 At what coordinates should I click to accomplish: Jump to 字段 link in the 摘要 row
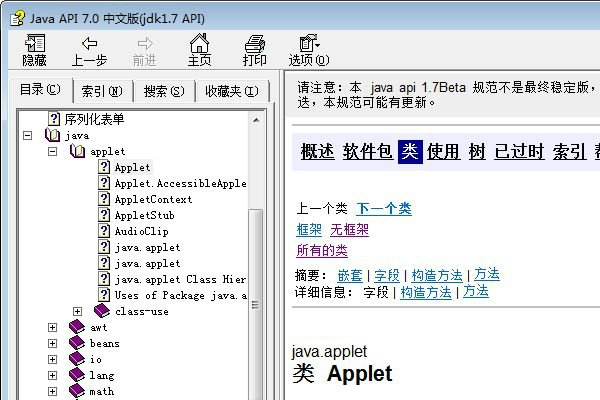coord(387,275)
